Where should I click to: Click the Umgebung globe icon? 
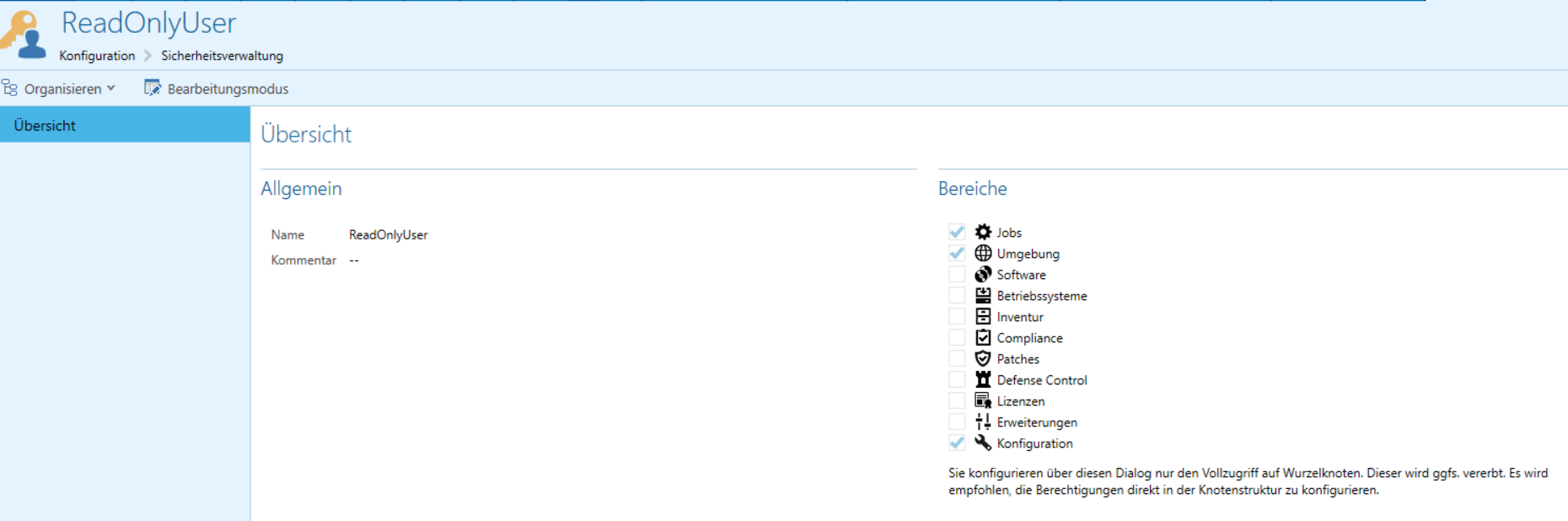tap(983, 253)
